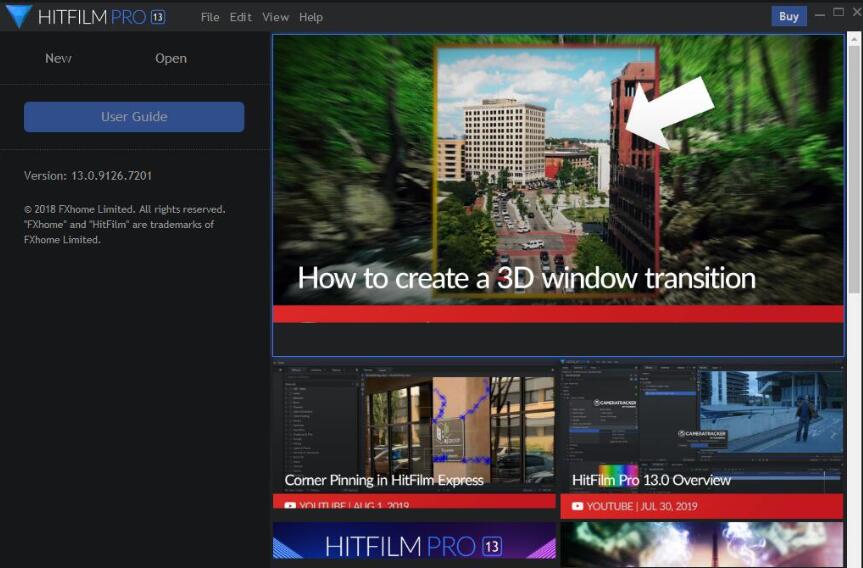Open the colorful smoke effects thumbnail
This screenshot has height=568, width=863.
[x=702, y=545]
